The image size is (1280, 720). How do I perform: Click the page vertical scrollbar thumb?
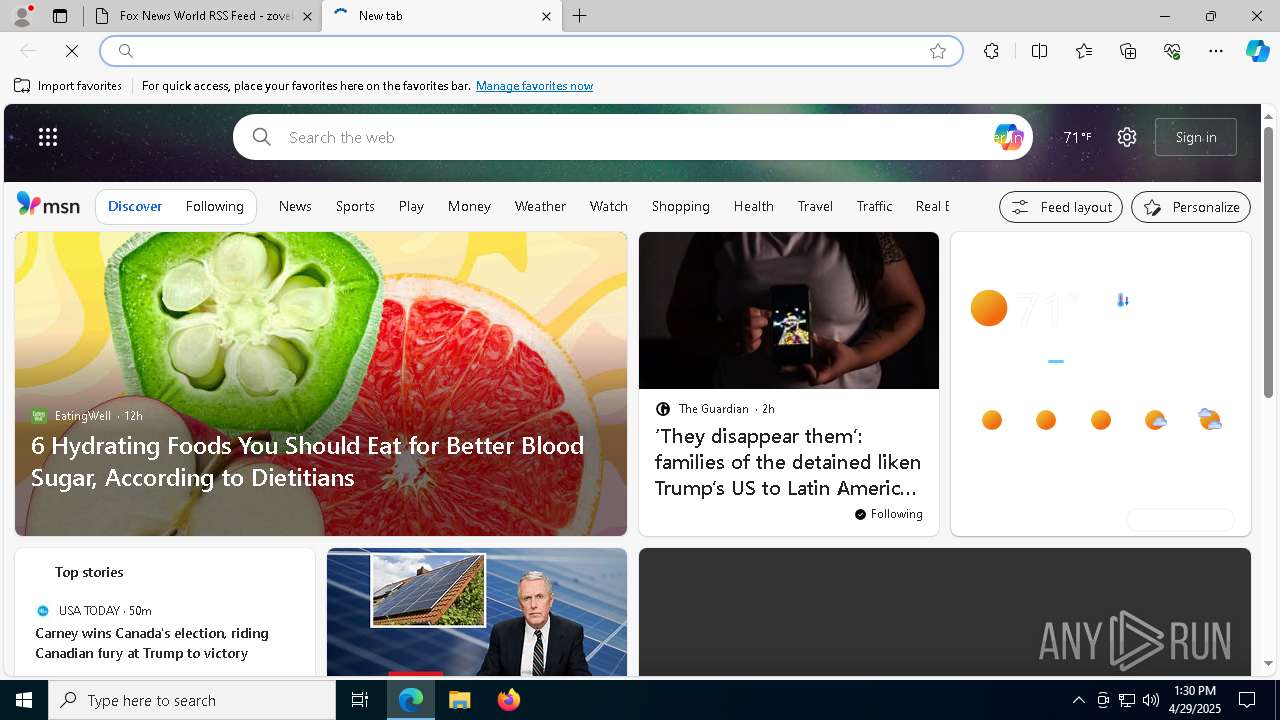click(1268, 260)
